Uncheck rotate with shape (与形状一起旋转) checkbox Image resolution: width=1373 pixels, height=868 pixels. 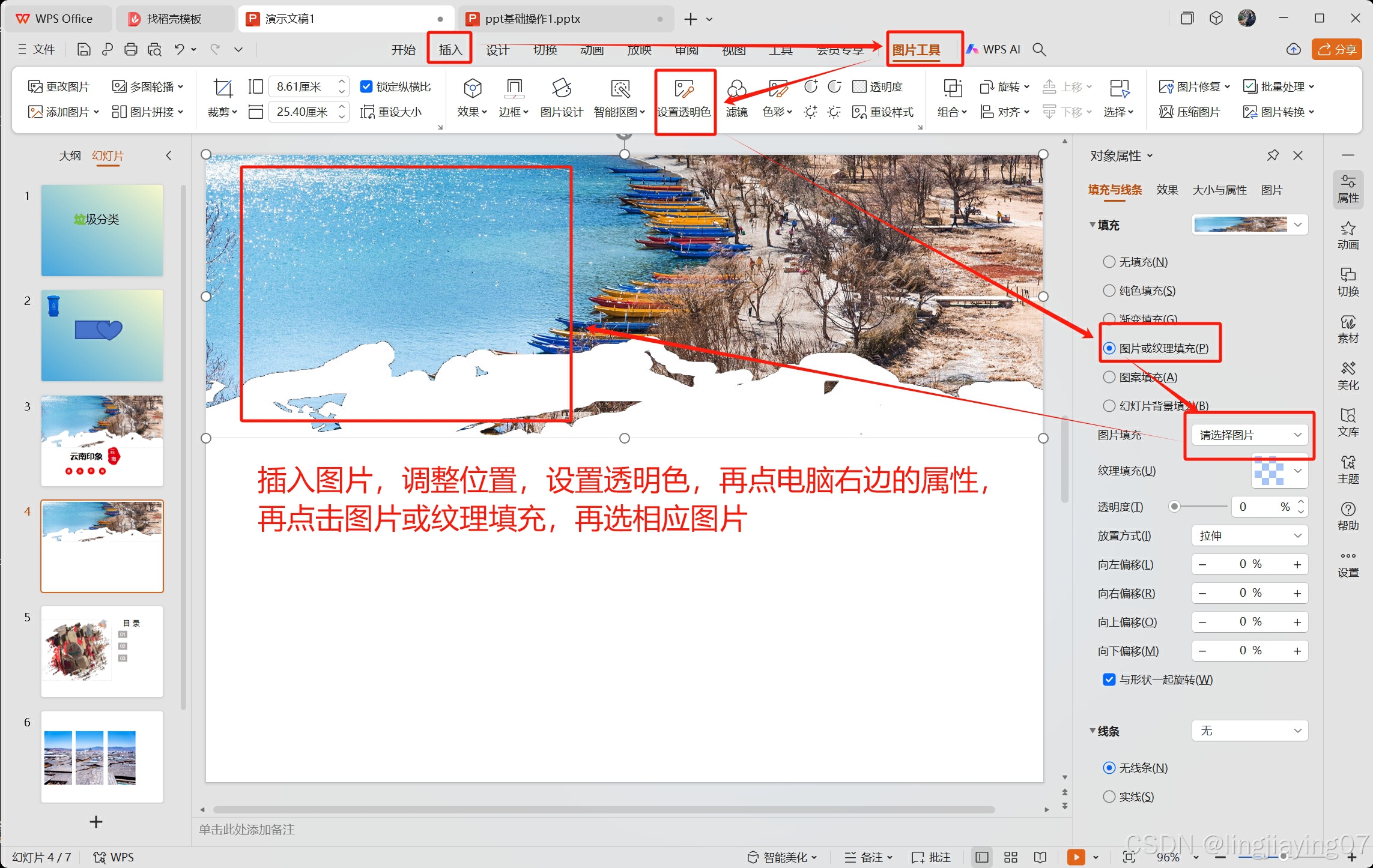(1109, 680)
